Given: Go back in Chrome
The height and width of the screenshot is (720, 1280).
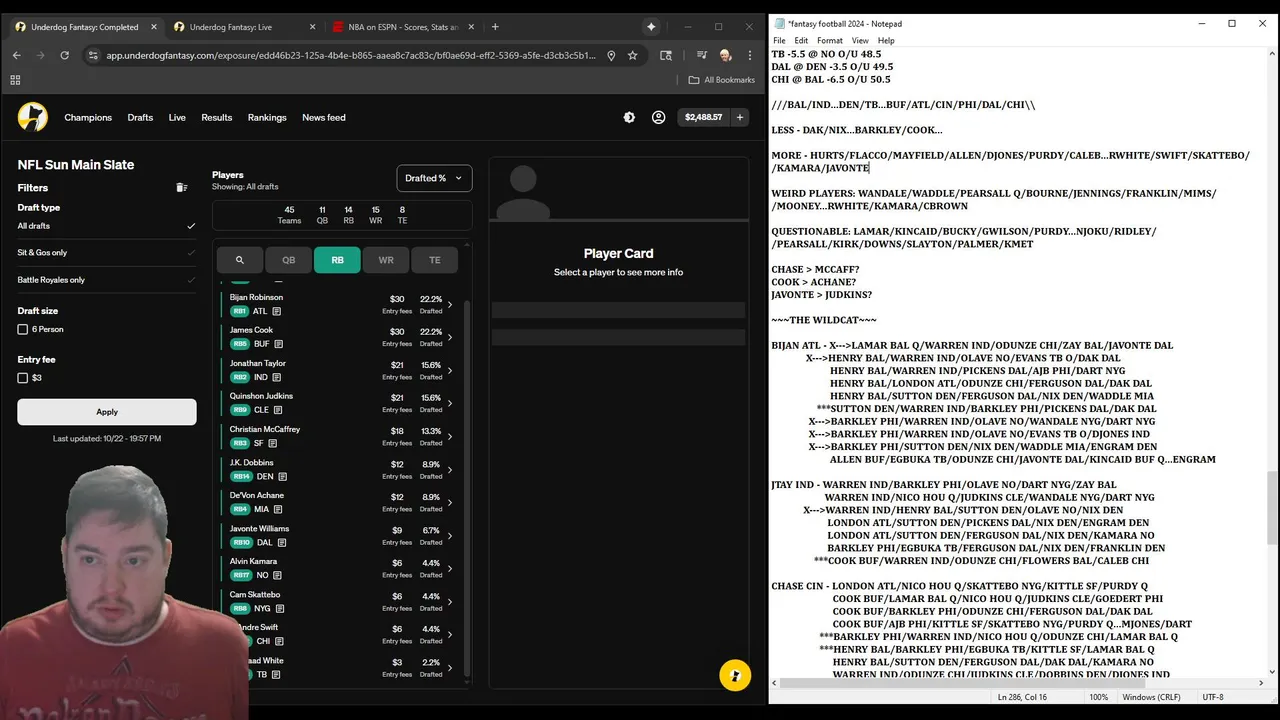Looking at the screenshot, I should coord(16,55).
